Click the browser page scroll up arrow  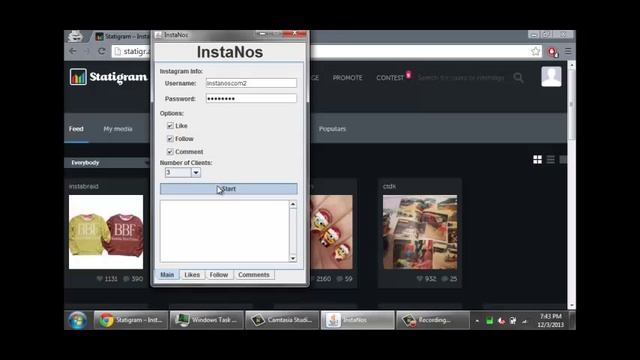[572, 65]
